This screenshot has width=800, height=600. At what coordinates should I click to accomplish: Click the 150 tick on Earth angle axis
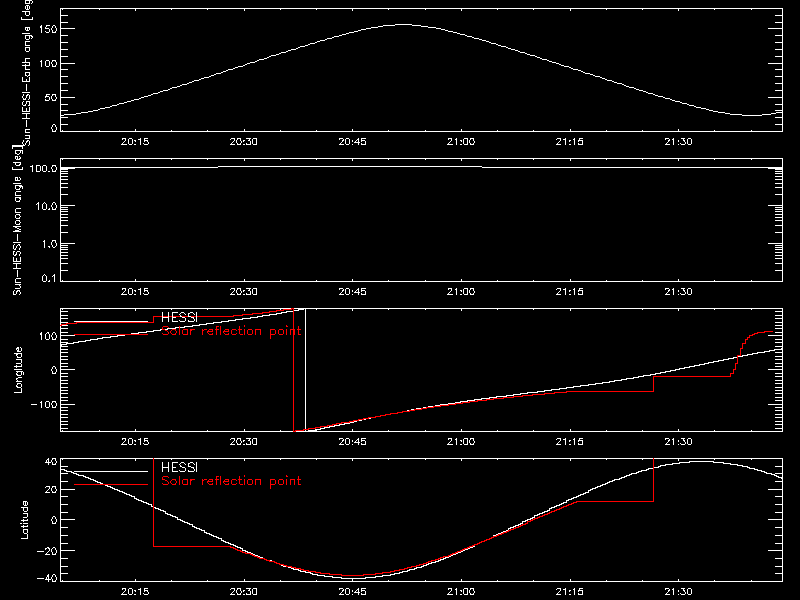coord(47,29)
